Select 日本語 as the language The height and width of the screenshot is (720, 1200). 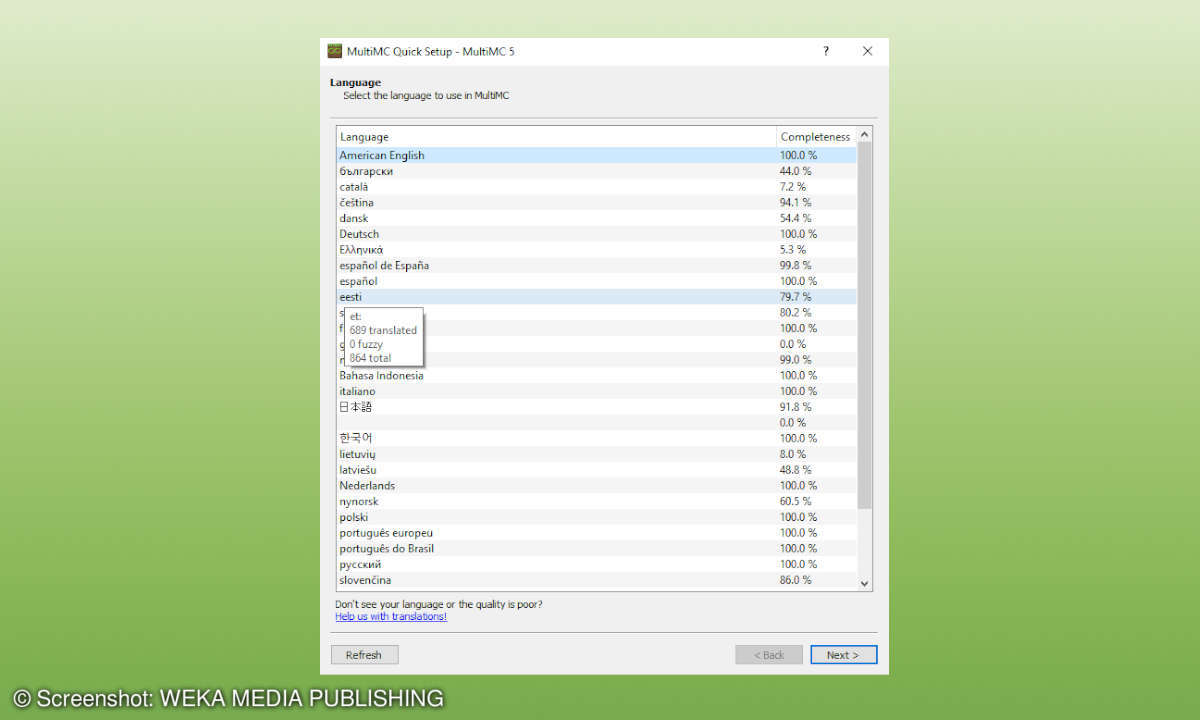(x=597, y=407)
